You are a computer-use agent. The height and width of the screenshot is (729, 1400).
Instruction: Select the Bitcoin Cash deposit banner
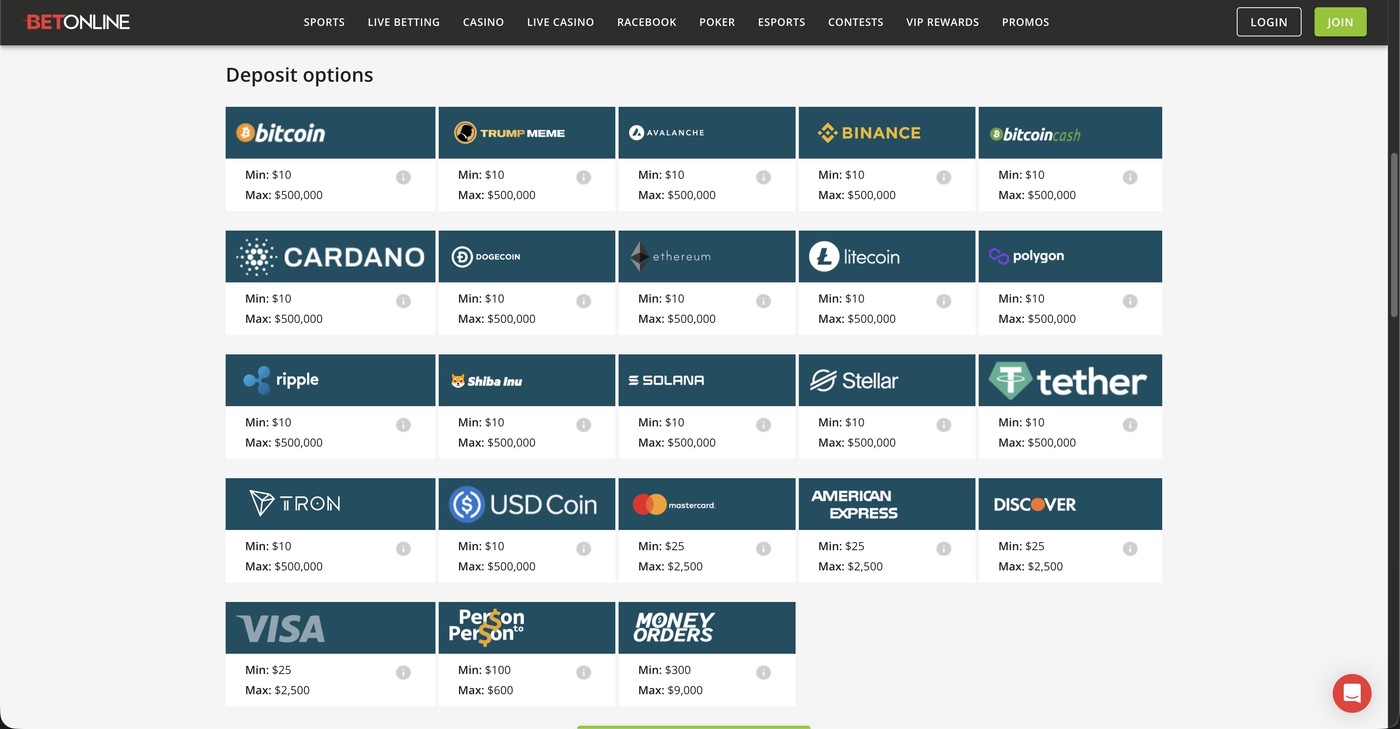pos(1070,133)
